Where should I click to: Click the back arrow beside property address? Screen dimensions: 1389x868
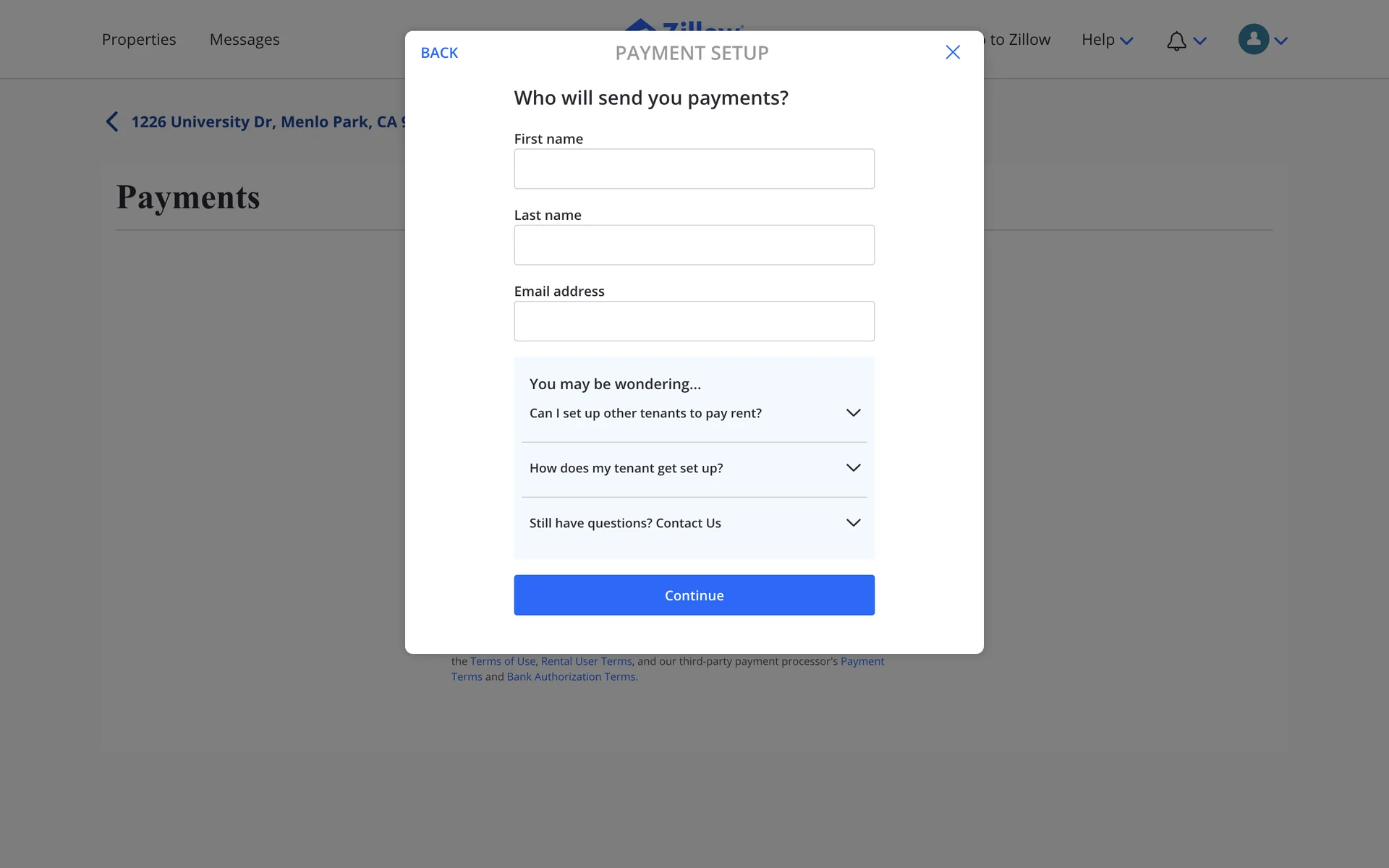click(112, 122)
